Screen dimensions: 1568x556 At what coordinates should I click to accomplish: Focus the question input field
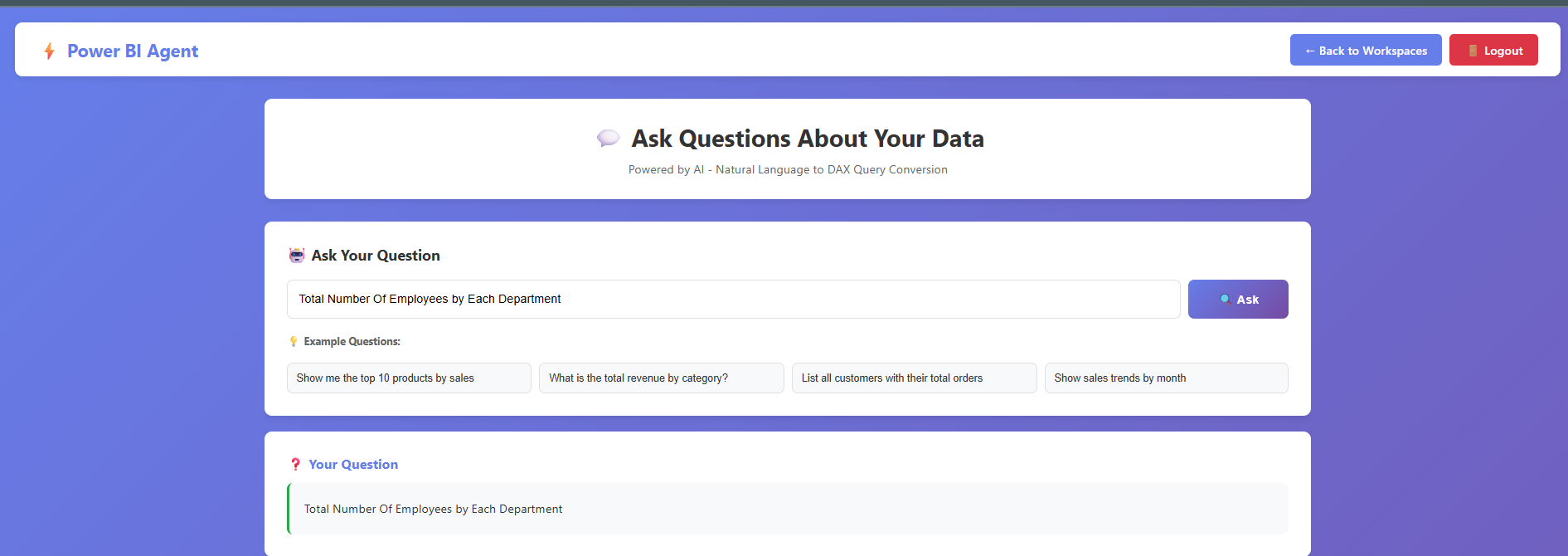733,299
